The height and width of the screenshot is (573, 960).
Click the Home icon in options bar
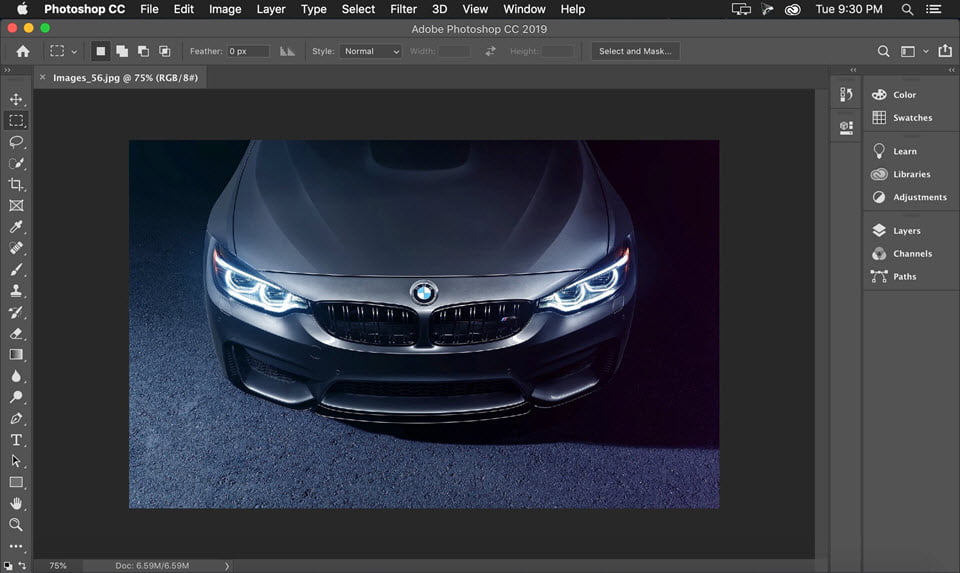point(23,51)
